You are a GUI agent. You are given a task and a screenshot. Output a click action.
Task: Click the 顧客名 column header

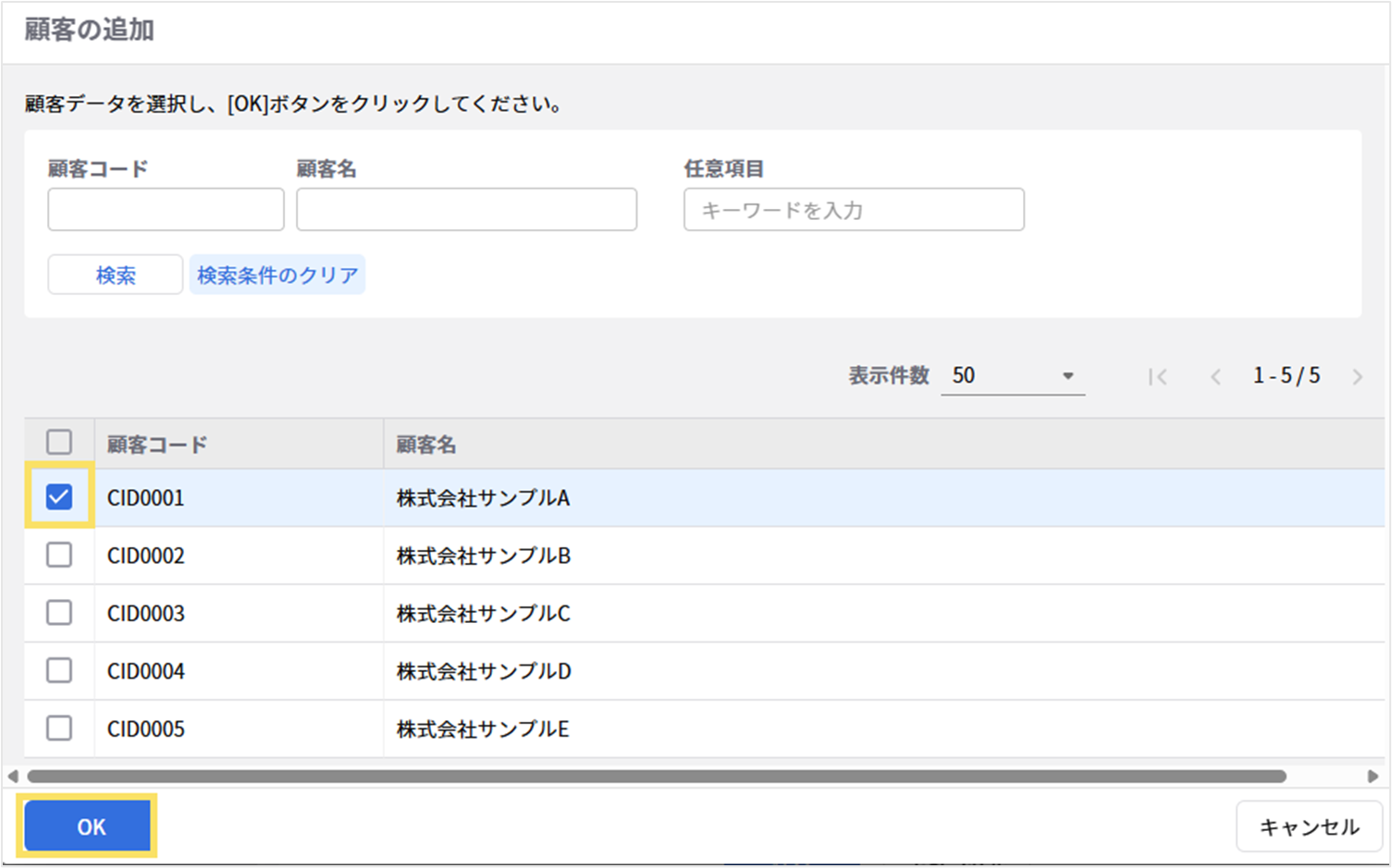pos(426,445)
